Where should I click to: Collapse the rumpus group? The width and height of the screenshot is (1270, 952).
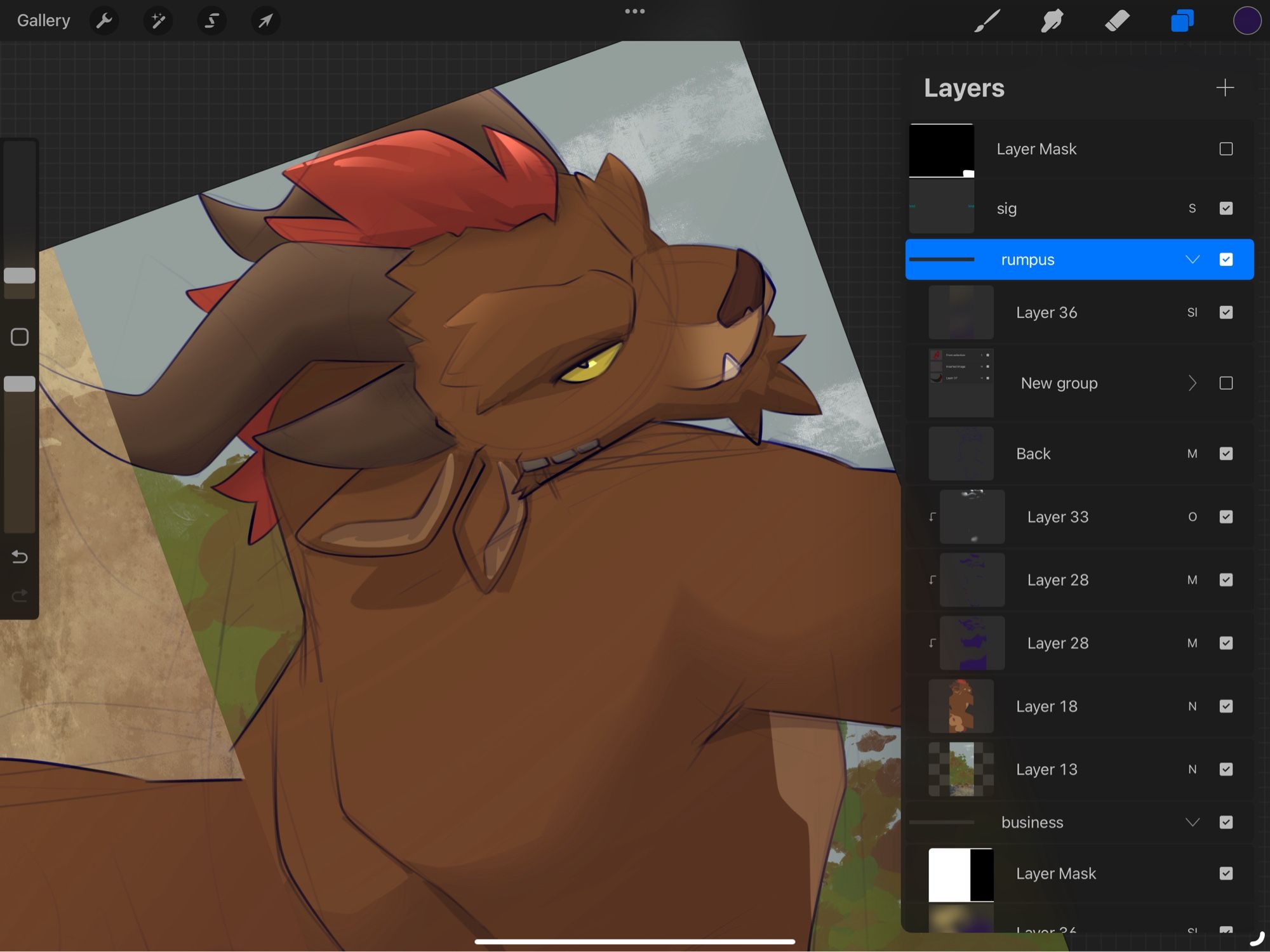point(1193,260)
